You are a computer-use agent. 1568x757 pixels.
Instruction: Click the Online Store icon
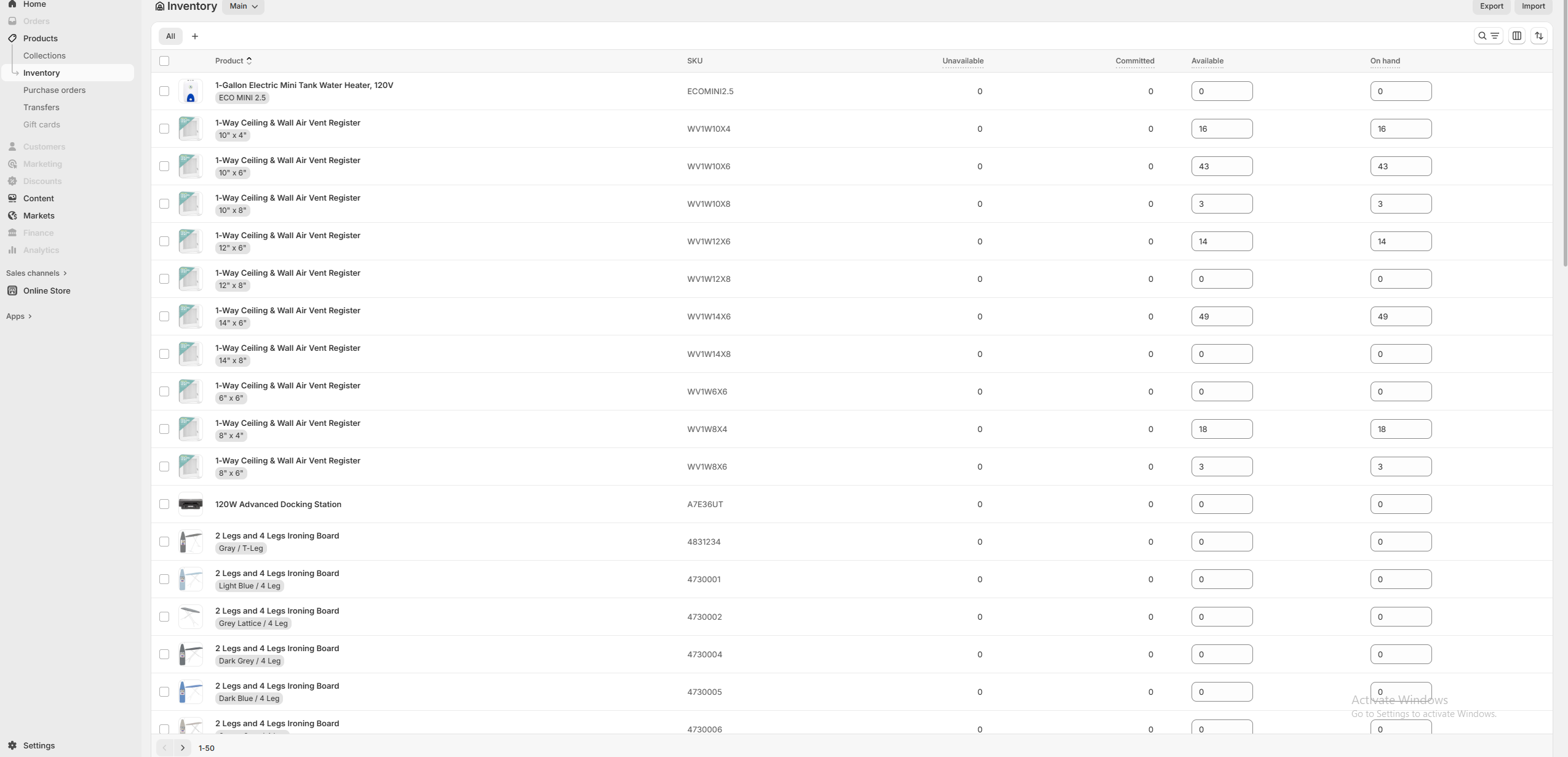[x=12, y=290]
